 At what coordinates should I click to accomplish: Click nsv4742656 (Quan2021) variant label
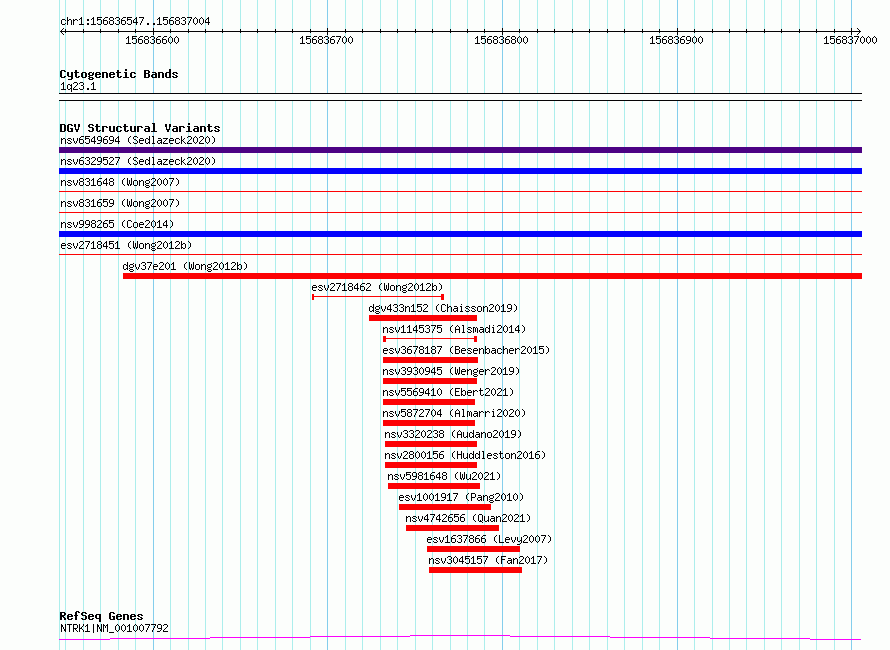[468, 518]
